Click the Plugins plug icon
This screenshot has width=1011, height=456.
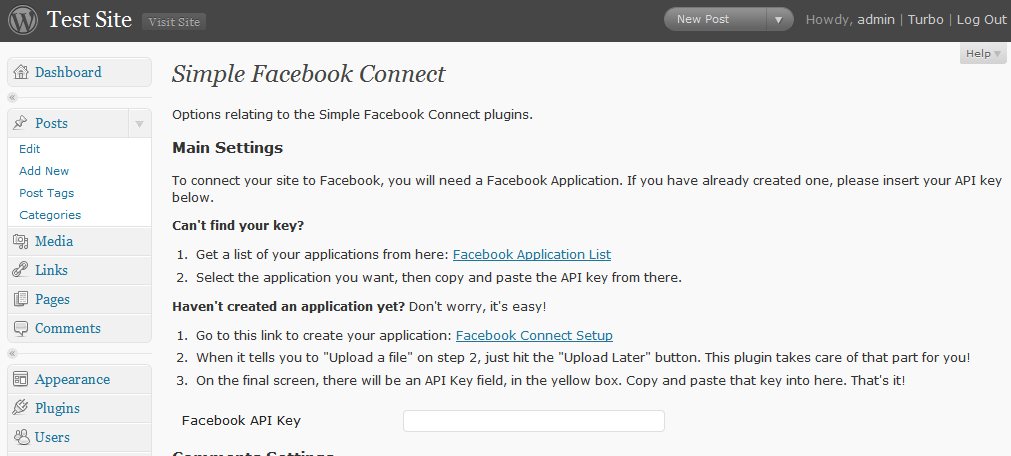[21, 408]
